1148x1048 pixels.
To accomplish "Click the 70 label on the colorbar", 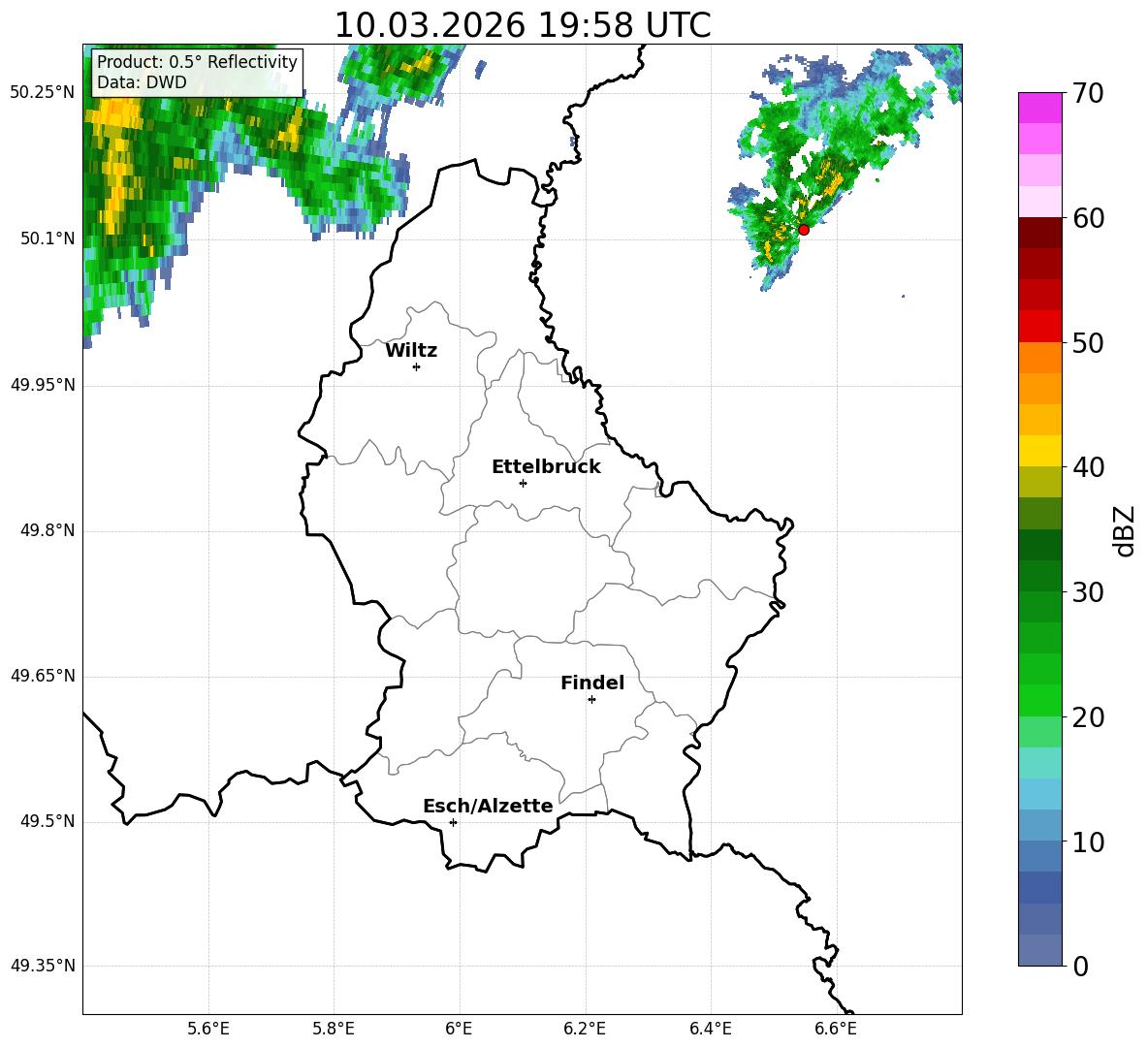I will coord(1088,93).
